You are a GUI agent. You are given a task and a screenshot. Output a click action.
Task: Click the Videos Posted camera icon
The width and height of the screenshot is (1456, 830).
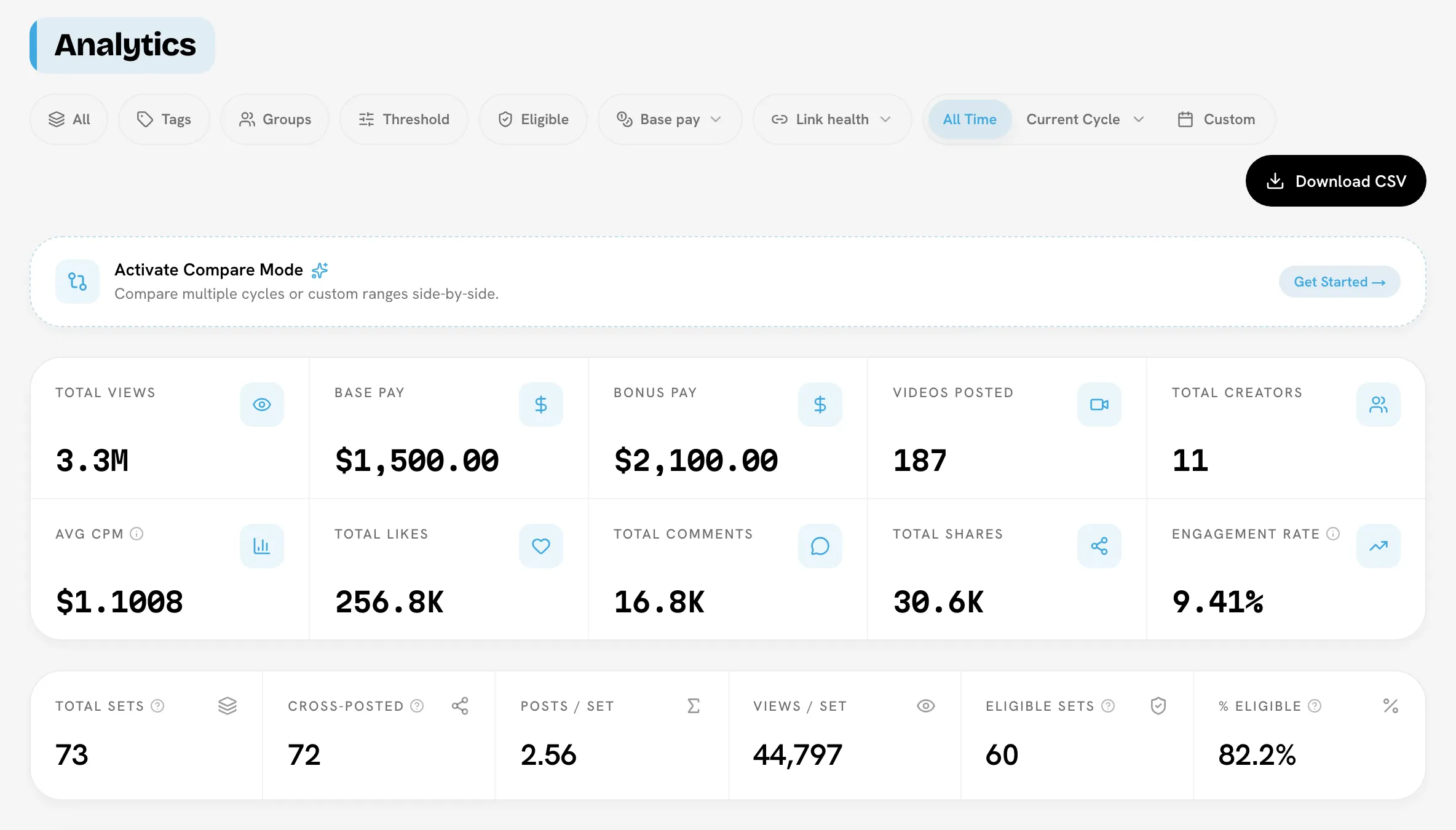coord(1099,405)
